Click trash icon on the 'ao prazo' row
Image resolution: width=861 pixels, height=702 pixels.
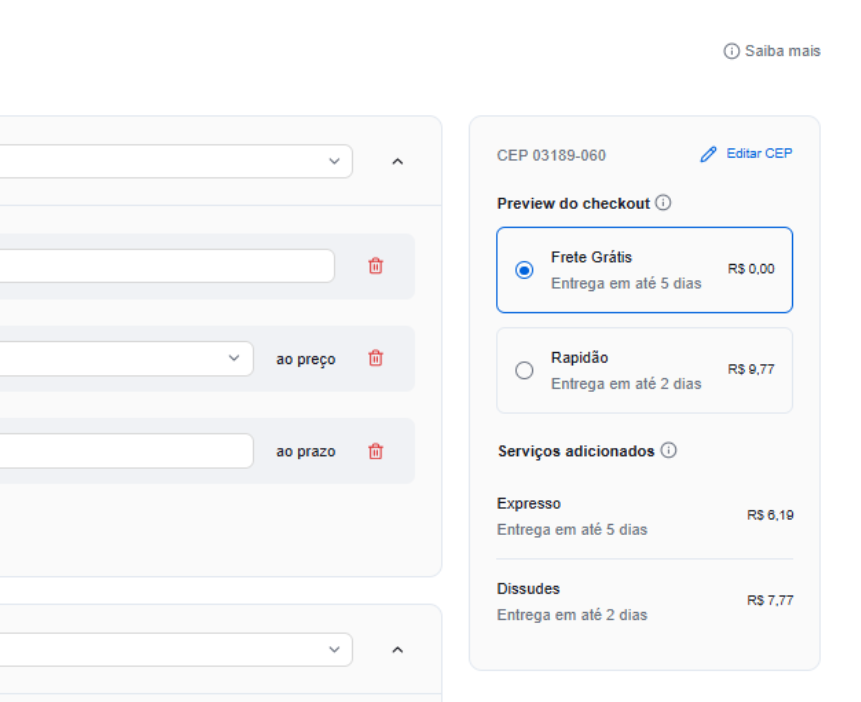click(375, 451)
